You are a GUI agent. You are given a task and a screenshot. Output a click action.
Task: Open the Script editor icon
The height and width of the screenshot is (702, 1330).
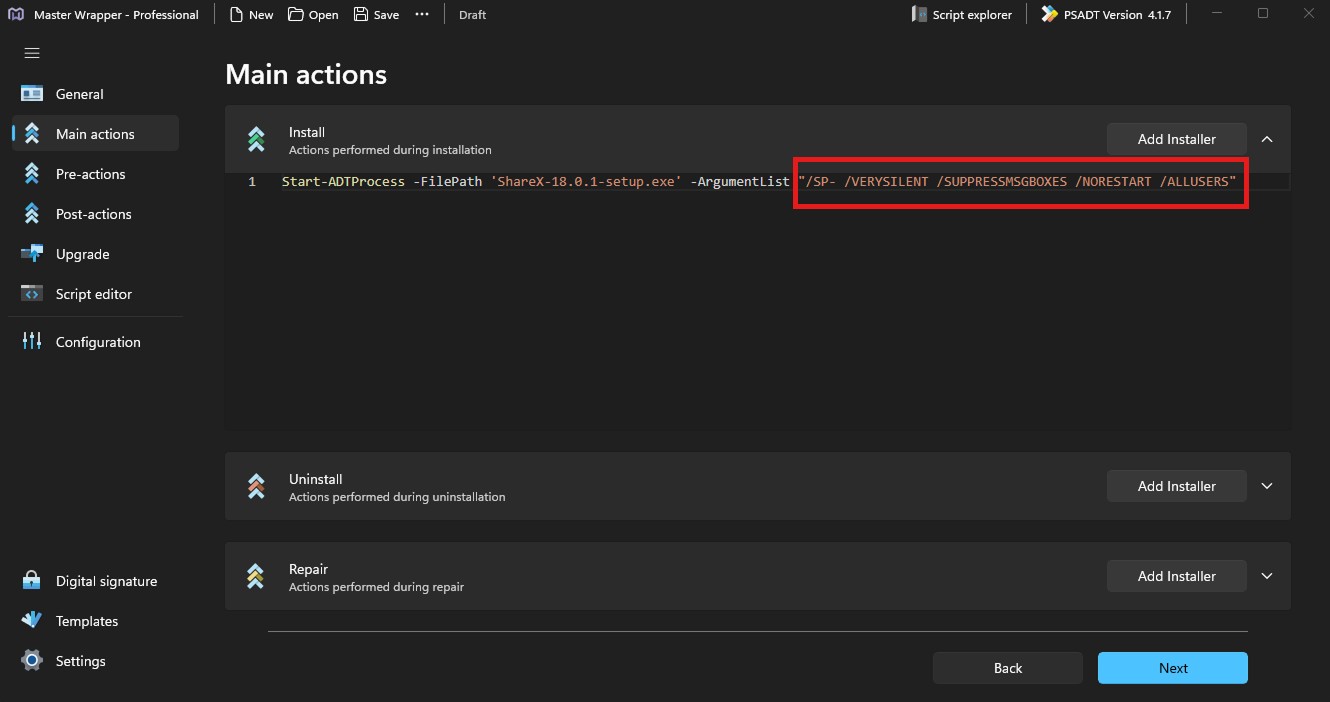[32, 294]
